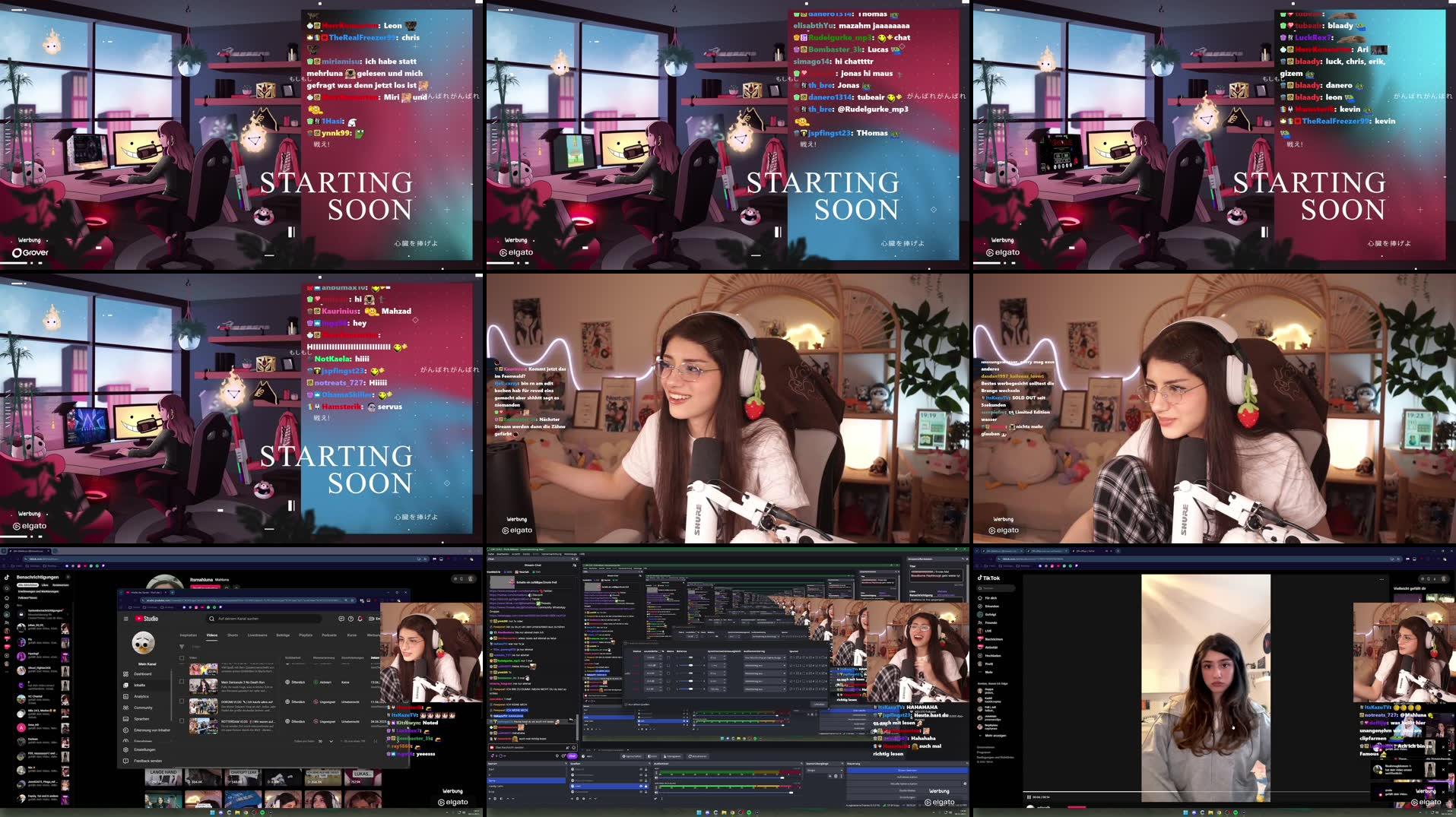Open the Community section in YouTube Studio

142,708
